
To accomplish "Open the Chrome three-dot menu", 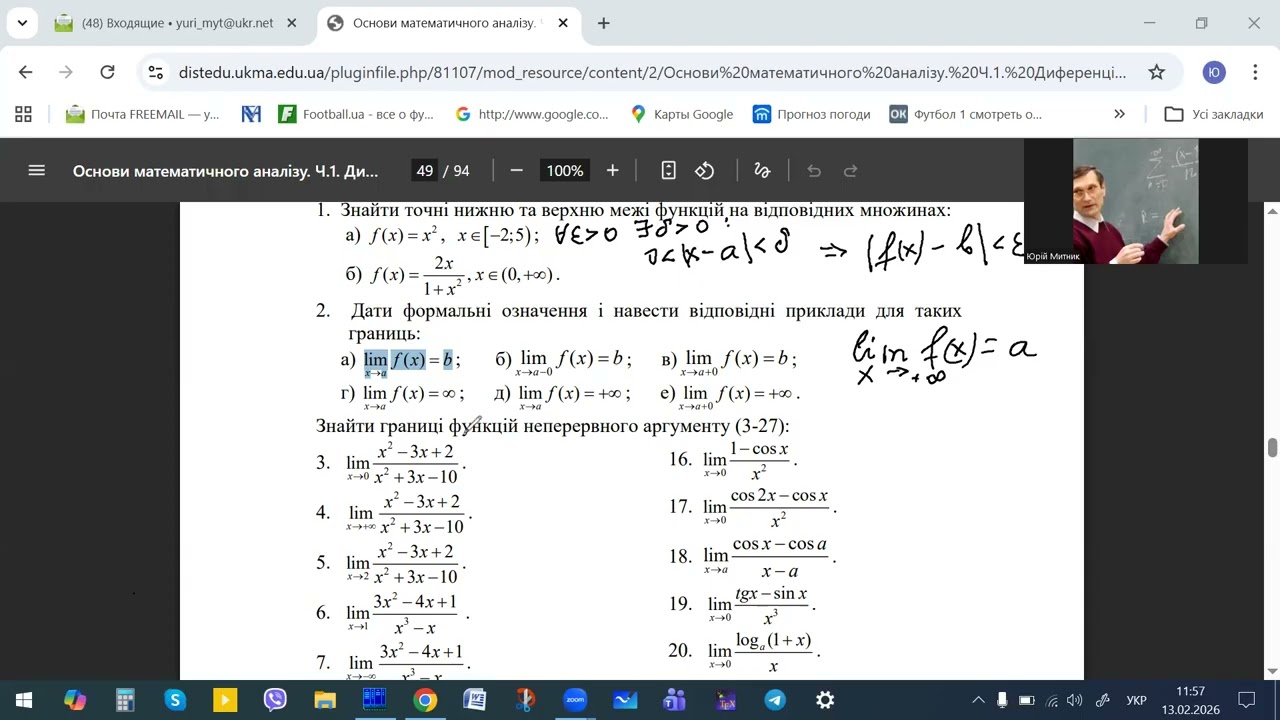I will pyautogui.click(x=1255, y=72).
